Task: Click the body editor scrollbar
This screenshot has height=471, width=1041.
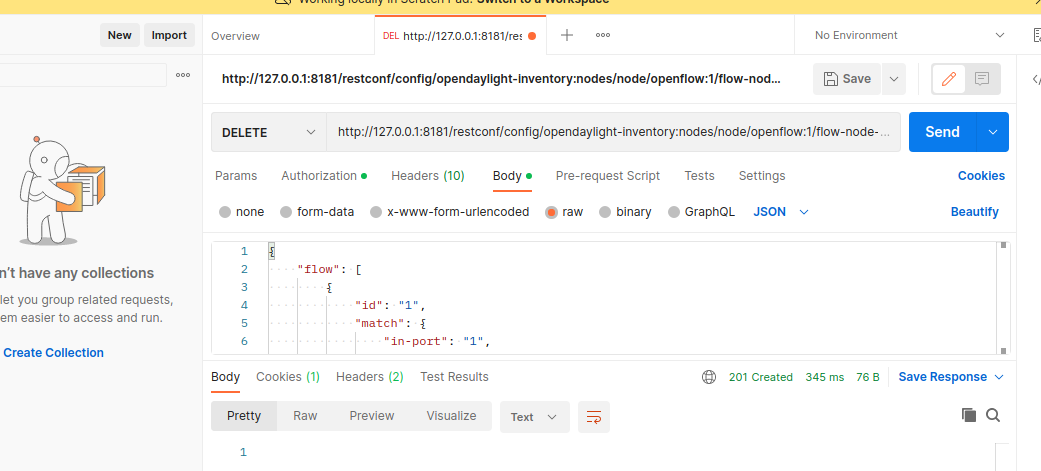Action: point(1004,298)
